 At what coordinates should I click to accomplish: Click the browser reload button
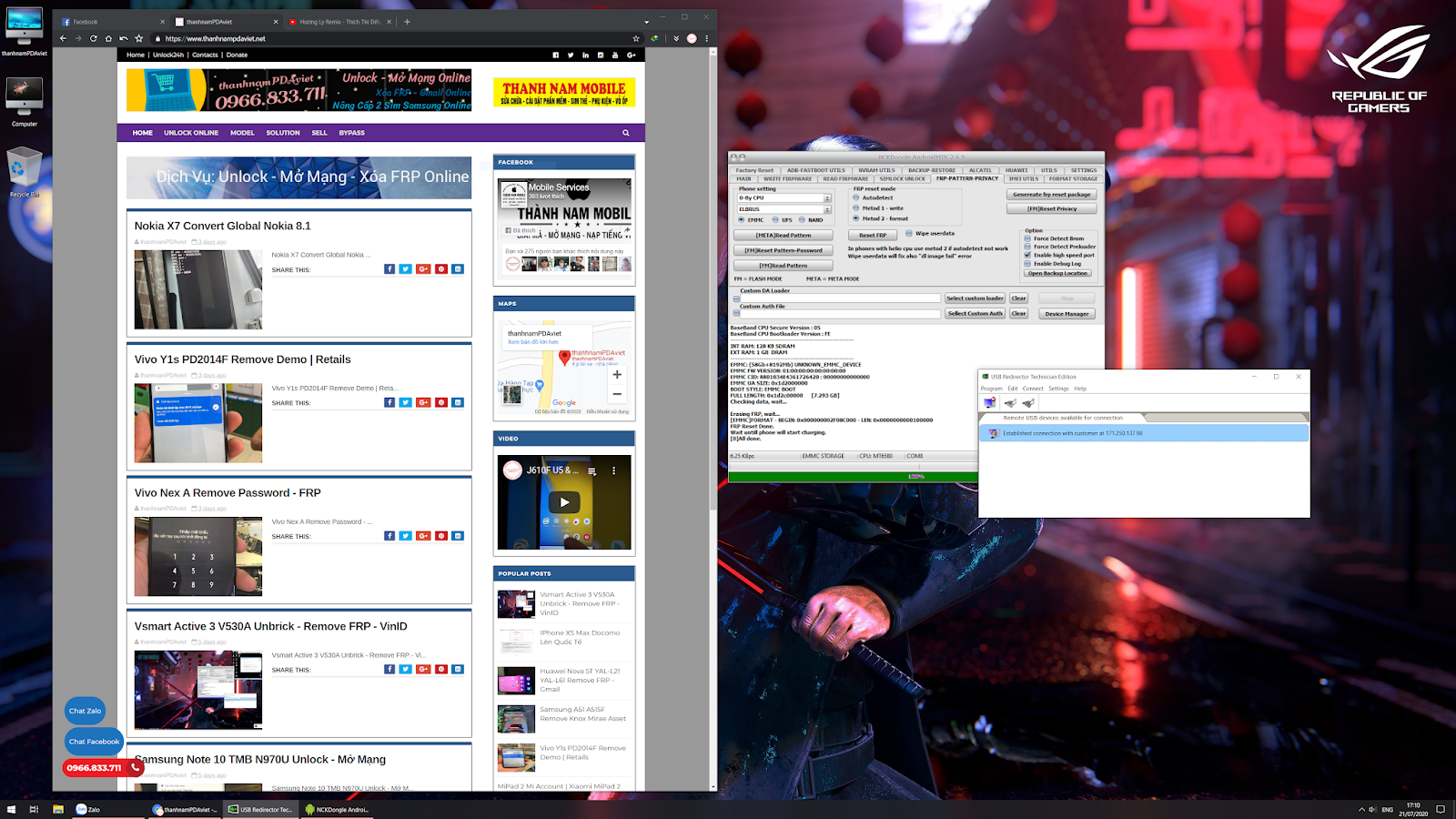pyautogui.click(x=93, y=38)
